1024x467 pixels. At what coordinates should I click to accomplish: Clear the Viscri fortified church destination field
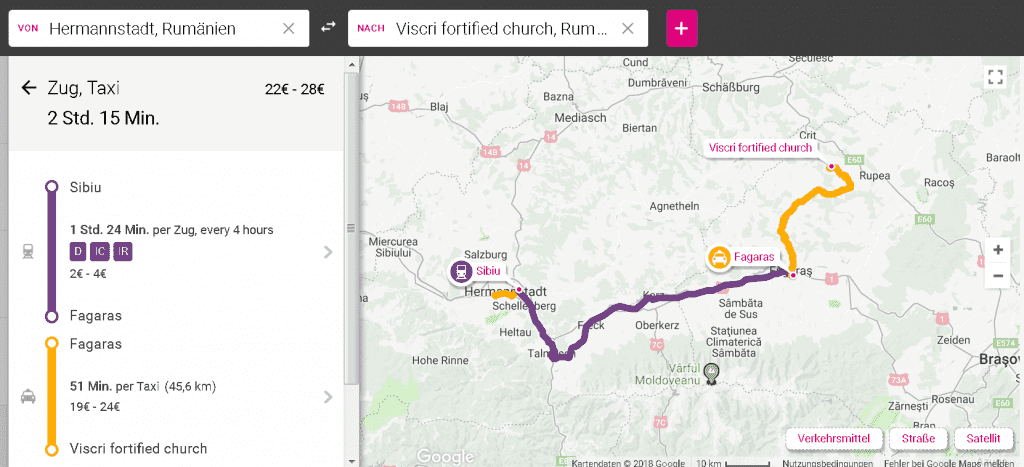(x=628, y=28)
